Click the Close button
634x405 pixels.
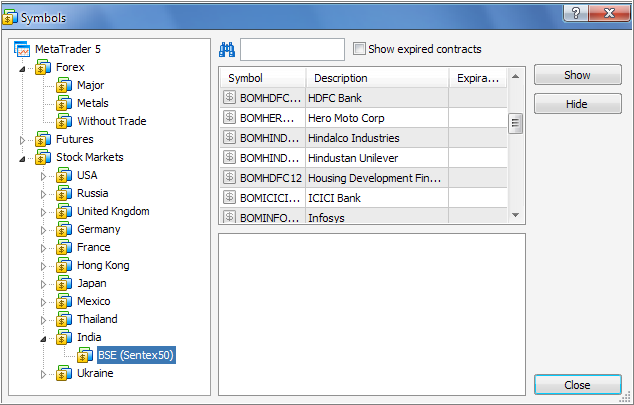(x=577, y=385)
